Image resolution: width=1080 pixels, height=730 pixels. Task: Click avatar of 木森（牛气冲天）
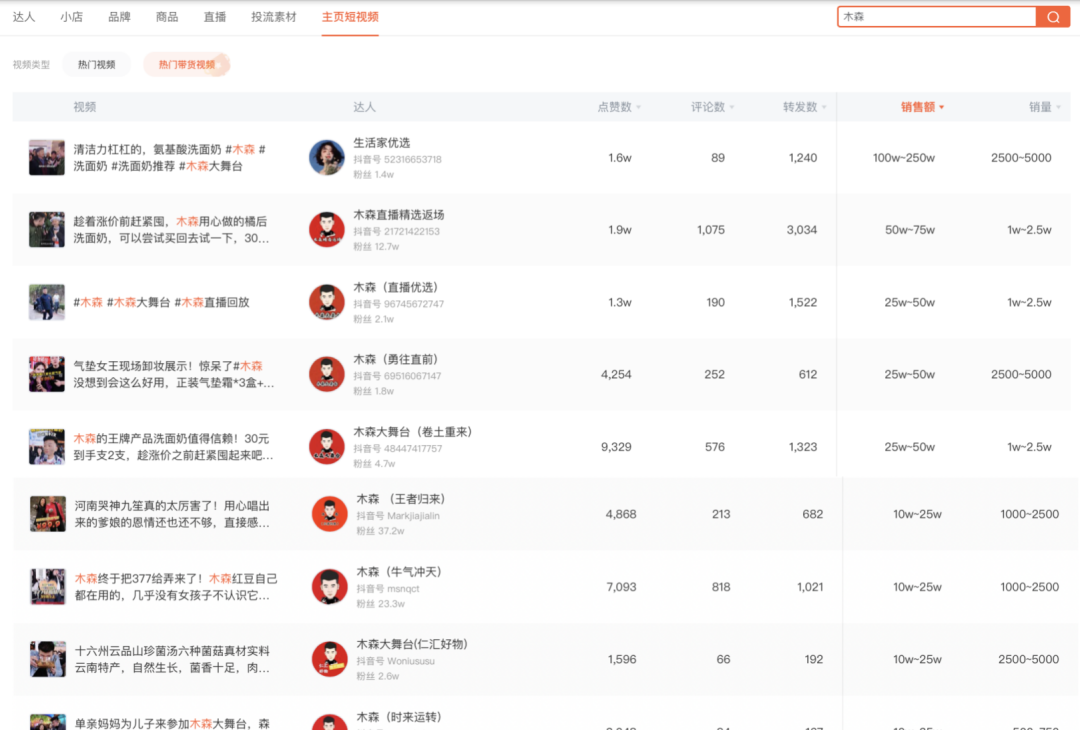pos(329,587)
